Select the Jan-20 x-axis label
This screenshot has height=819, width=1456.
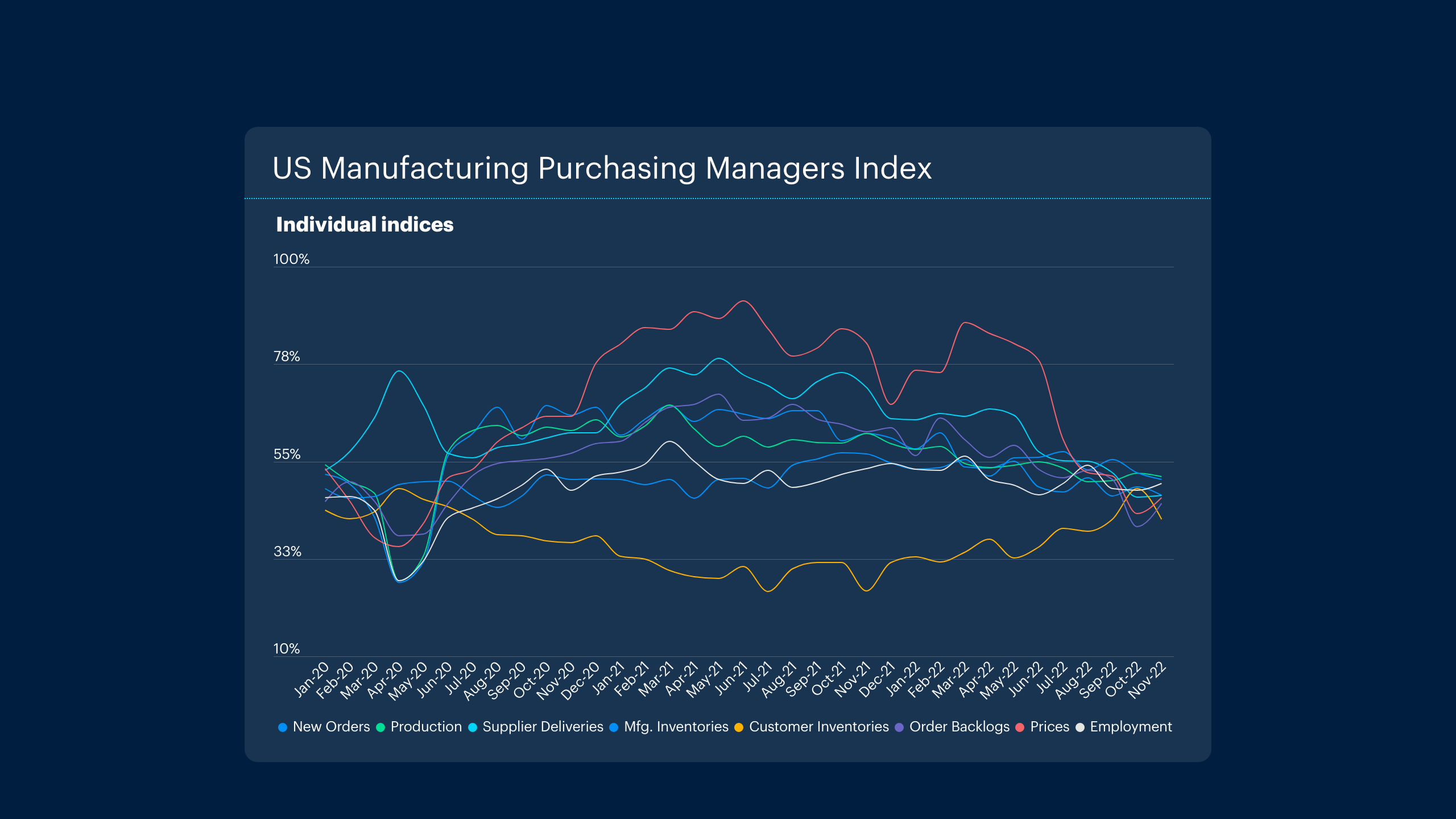point(312,679)
